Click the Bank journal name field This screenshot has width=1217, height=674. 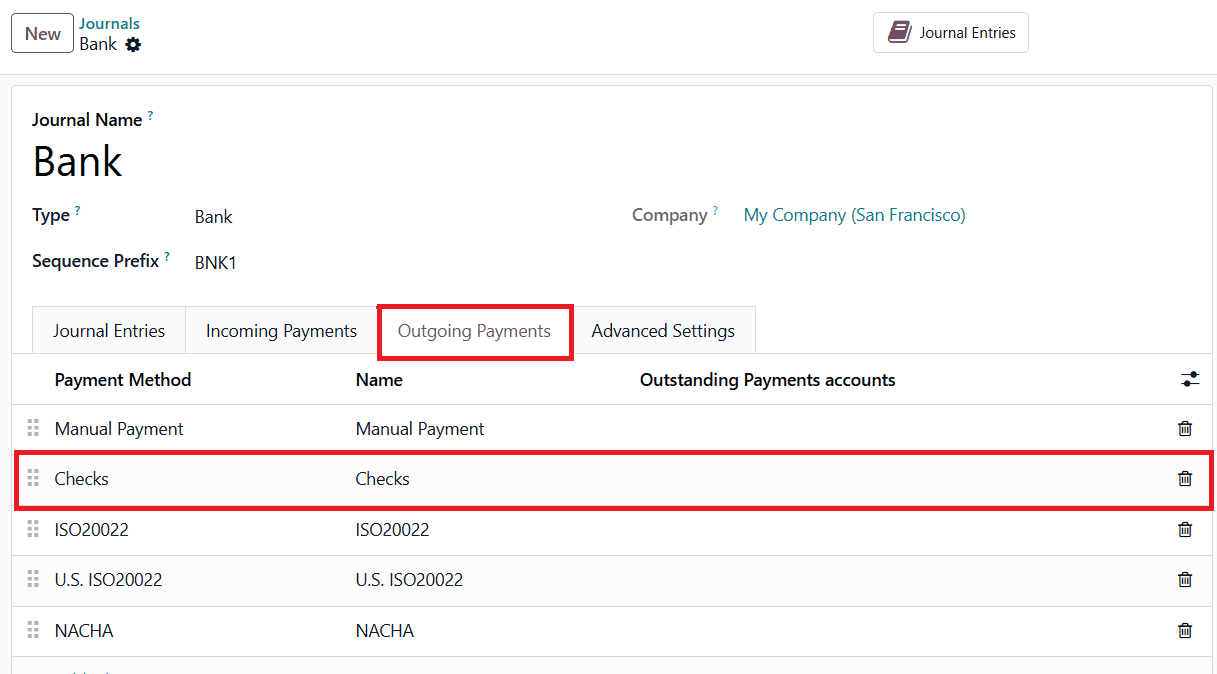[x=78, y=161]
